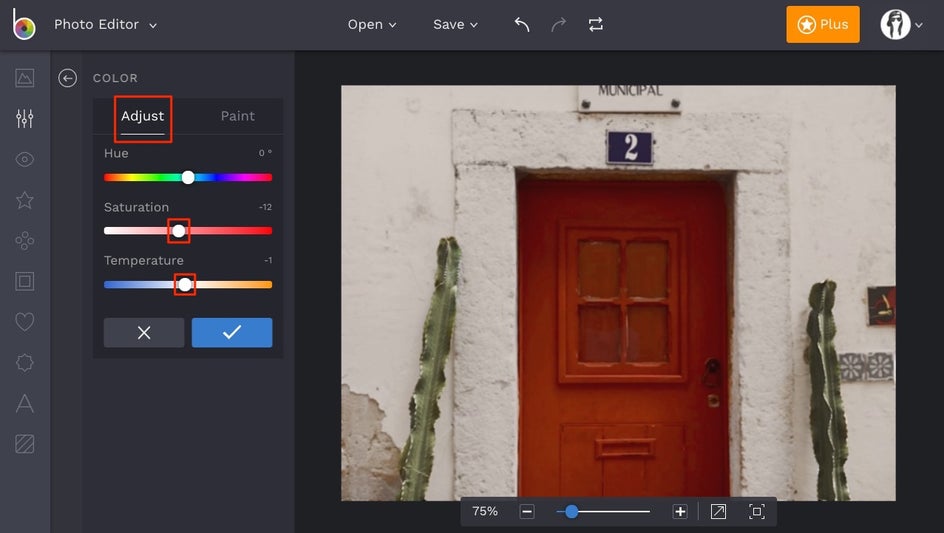Apply color changes with the checkmark button

click(x=232, y=333)
